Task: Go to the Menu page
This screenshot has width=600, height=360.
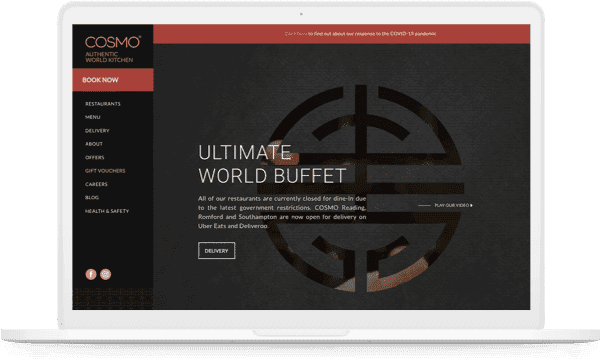Action: 93,117
